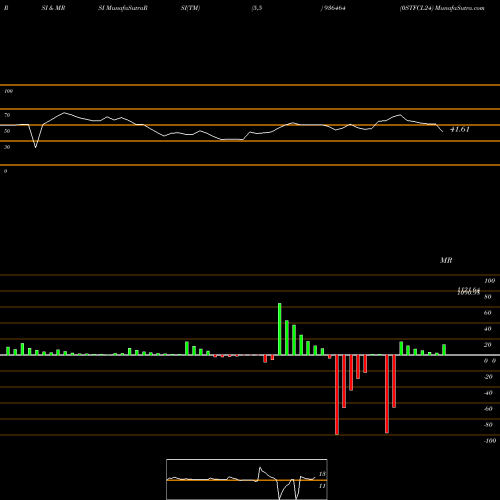Screen dimensions: 500x500
Task: Click the mini chart value 13
Action: click(x=322, y=474)
